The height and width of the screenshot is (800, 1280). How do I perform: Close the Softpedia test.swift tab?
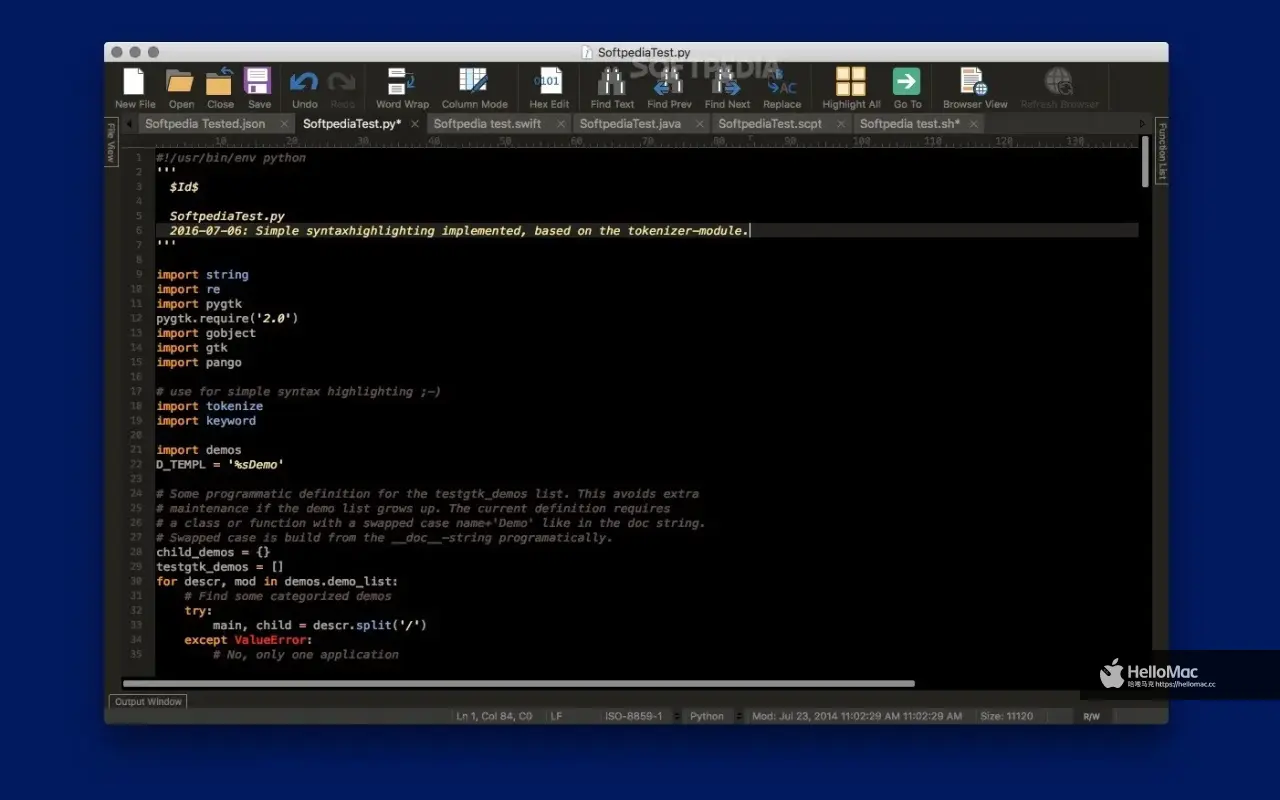[x=561, y=124]
